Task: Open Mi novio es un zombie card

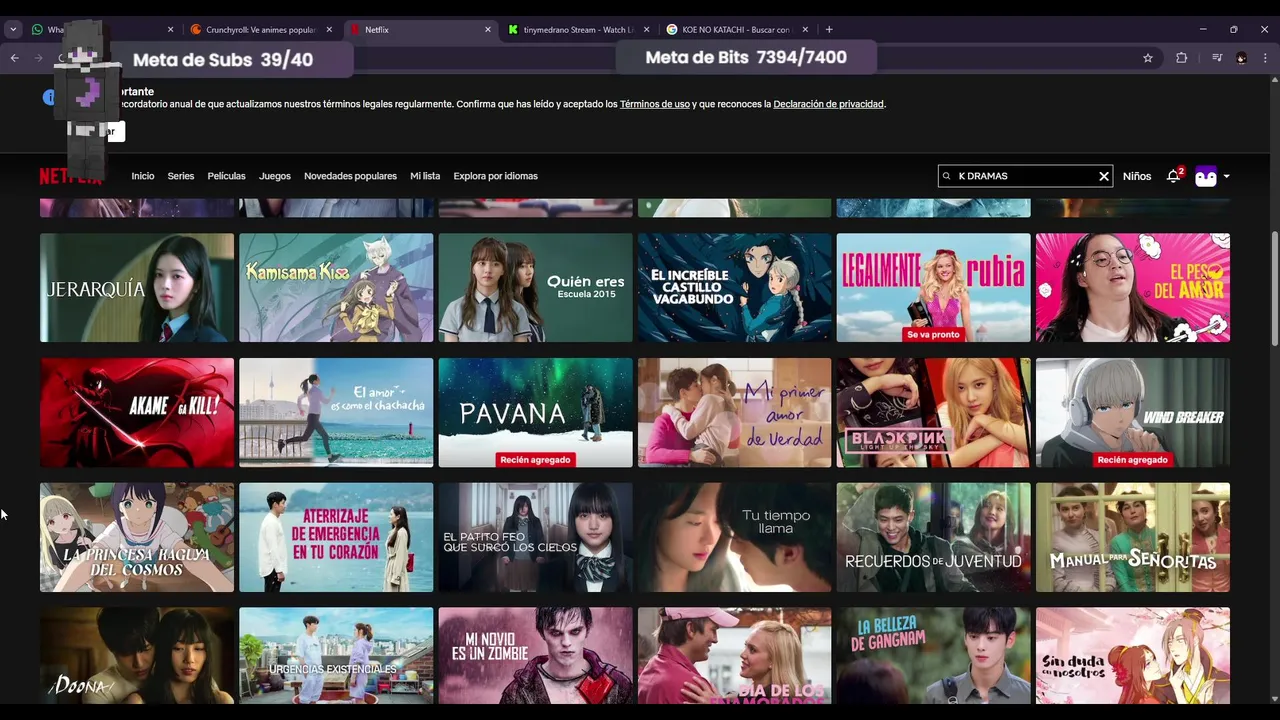Action: 535,655
